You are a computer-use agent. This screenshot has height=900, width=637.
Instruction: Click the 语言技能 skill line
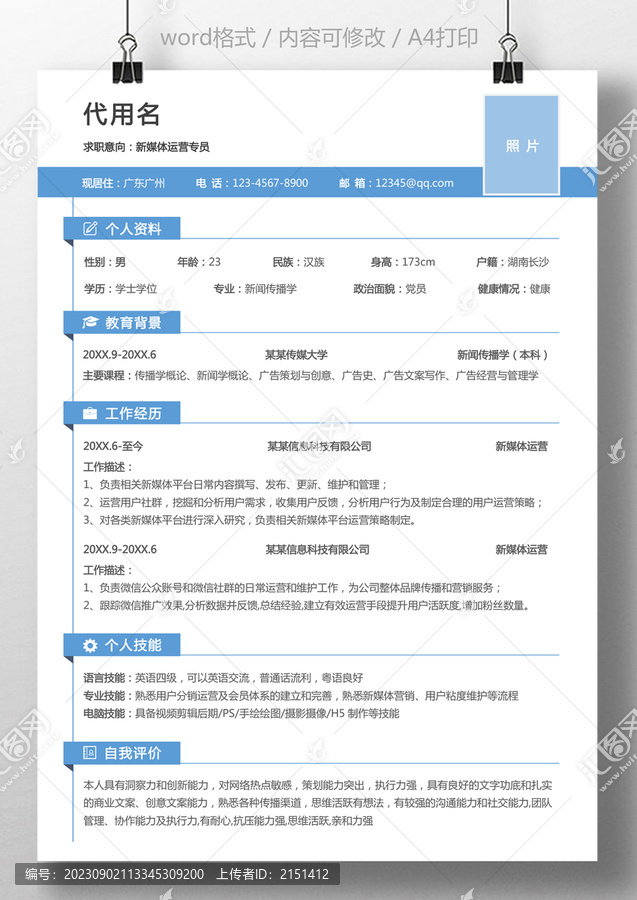[x=223, y=678]
